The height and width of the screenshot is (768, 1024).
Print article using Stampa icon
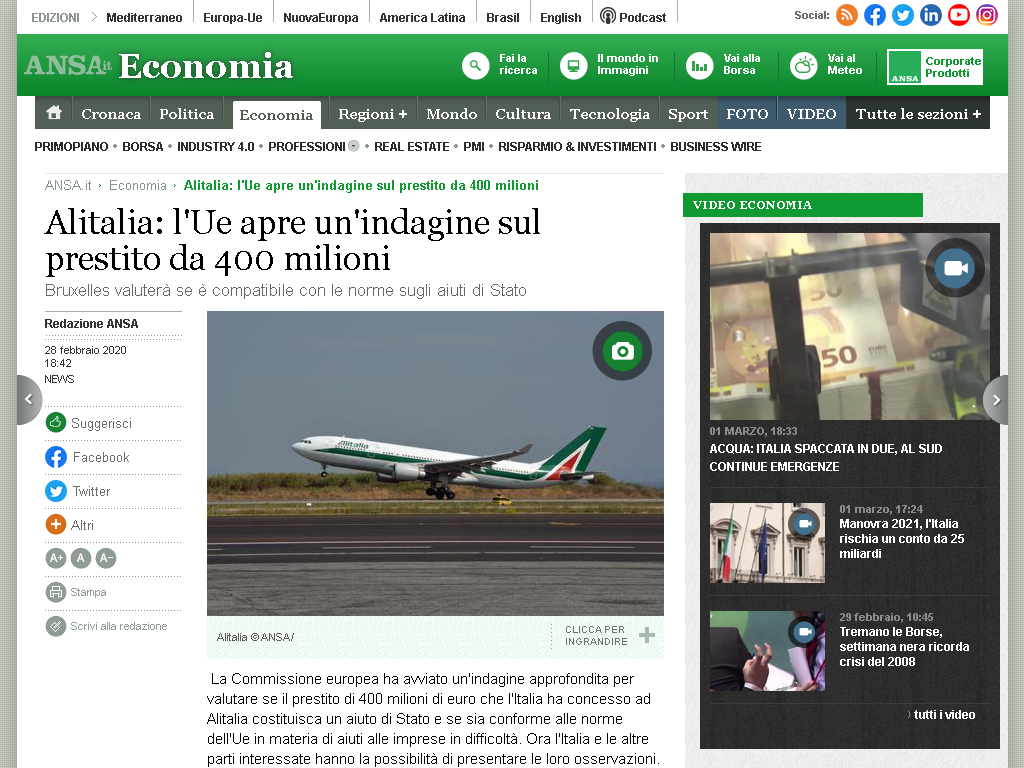(x=56, y=592)
